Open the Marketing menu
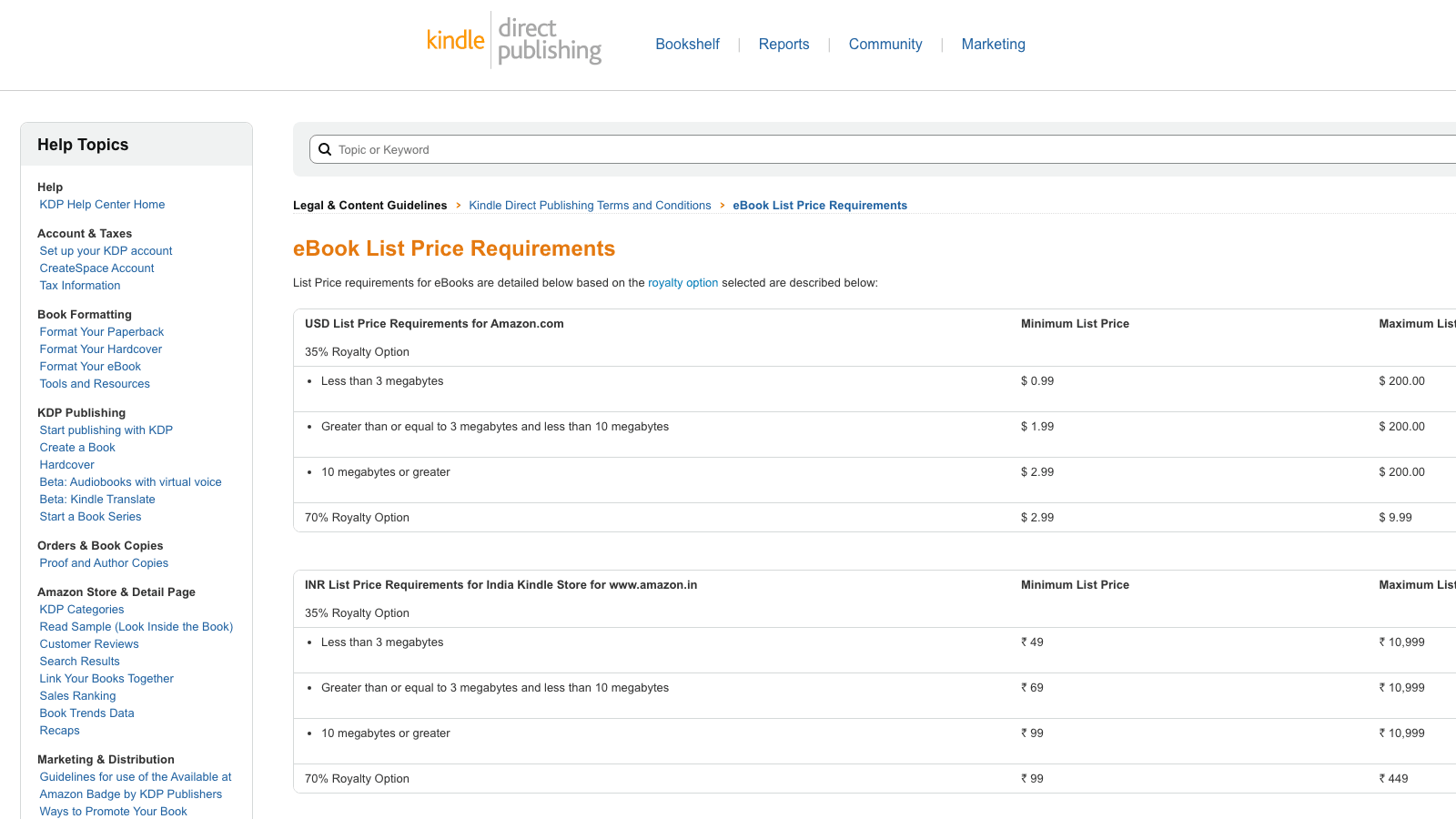 (x=993, y=44)
